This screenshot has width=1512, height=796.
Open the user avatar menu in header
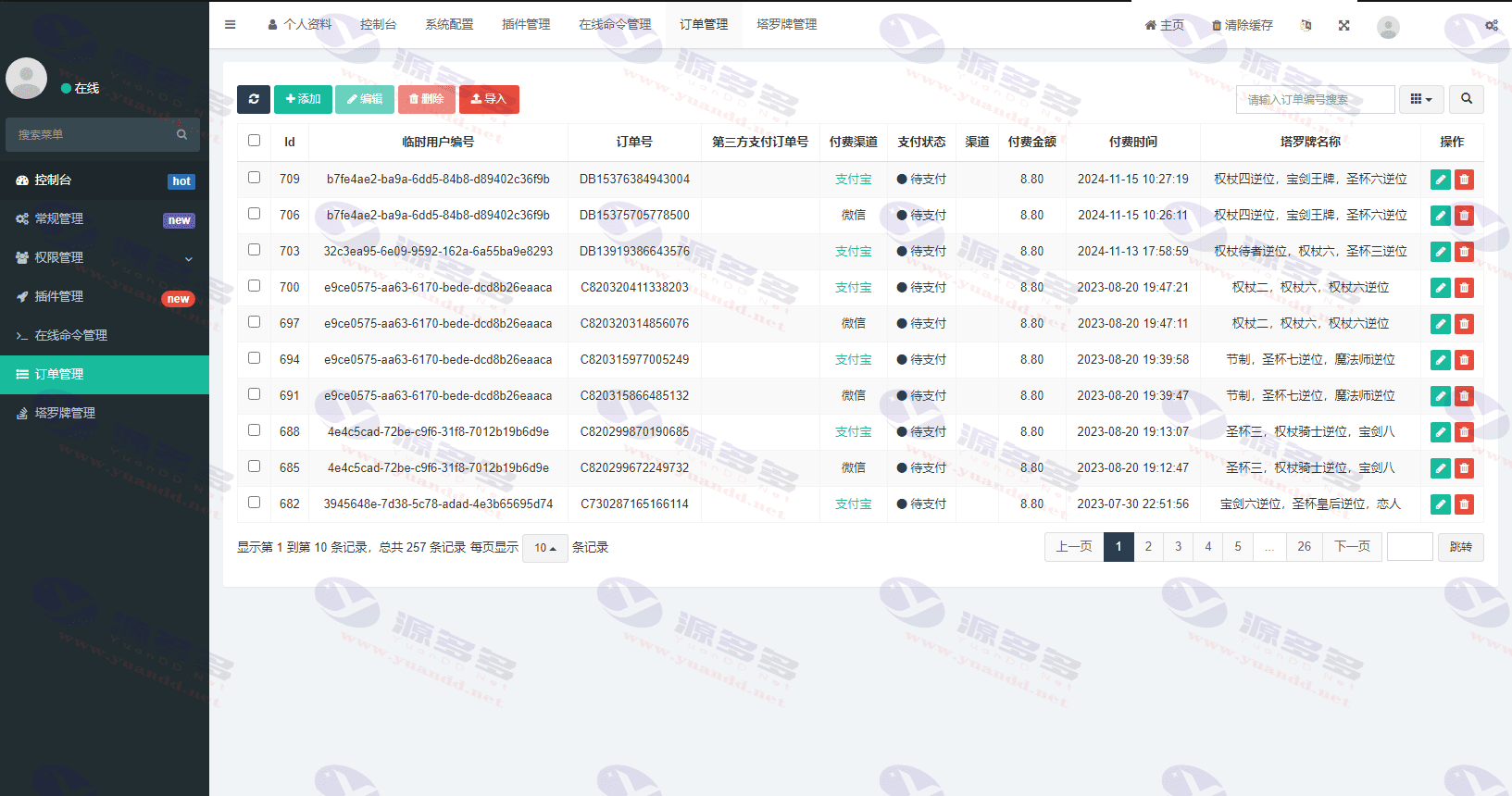point(1388,27)
